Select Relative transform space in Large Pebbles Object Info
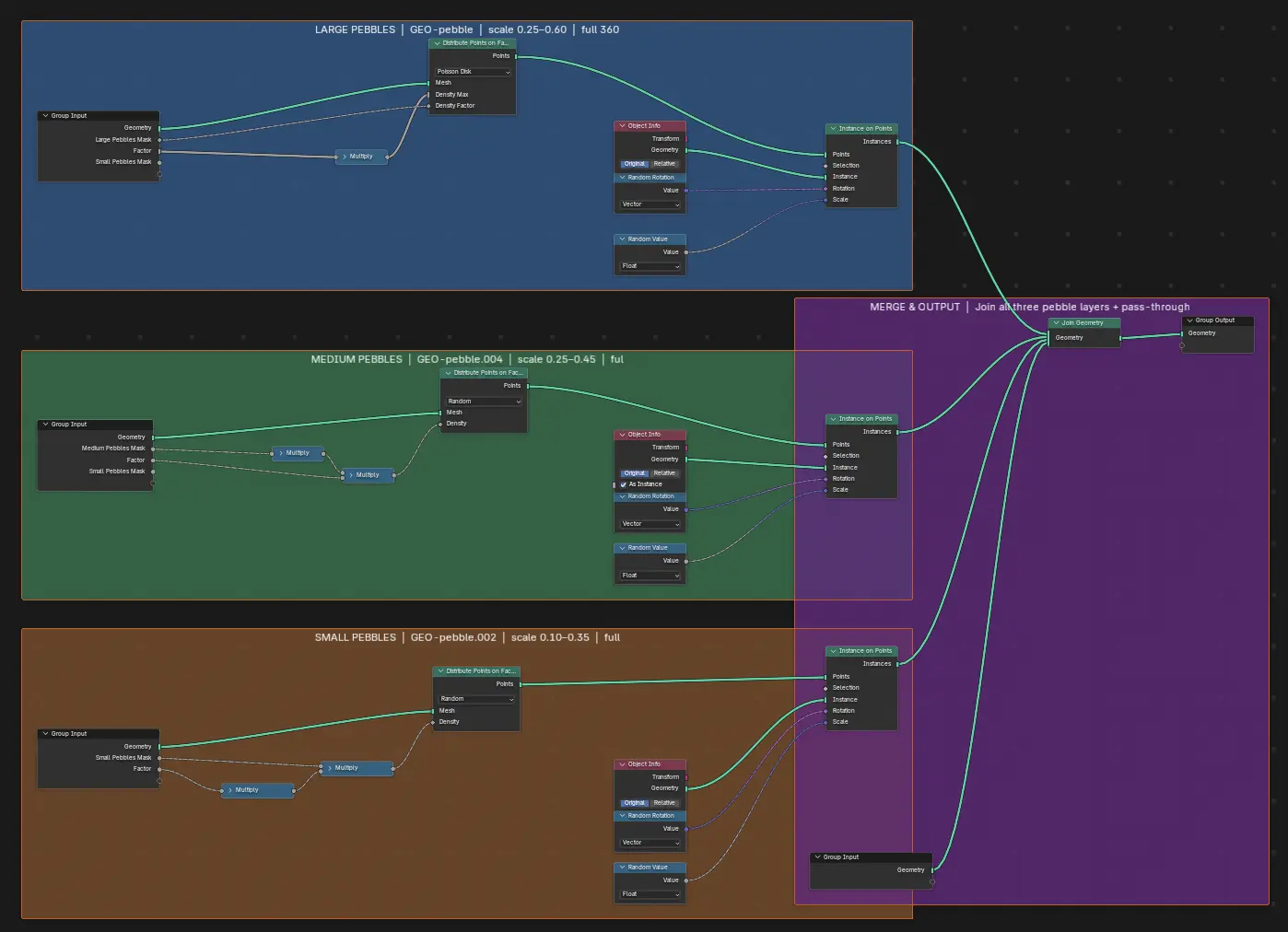Image resolution: width=1288 pixels, height=932 pixels. point(664,164)
